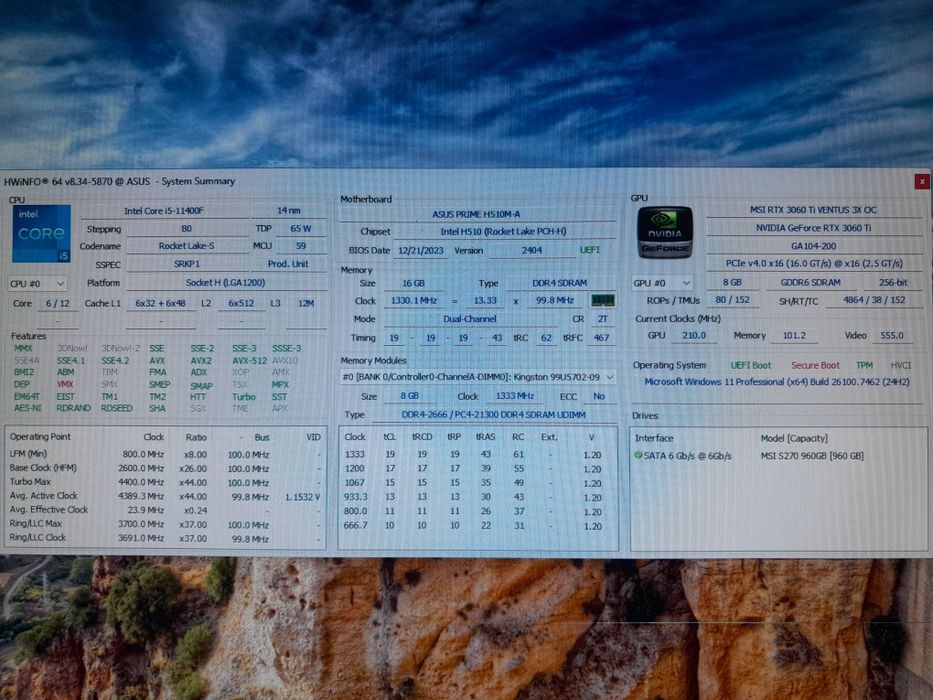
Task: Click the SRKP1 SSPEC value
Action: pyautogui.click(x=186, y=264)
